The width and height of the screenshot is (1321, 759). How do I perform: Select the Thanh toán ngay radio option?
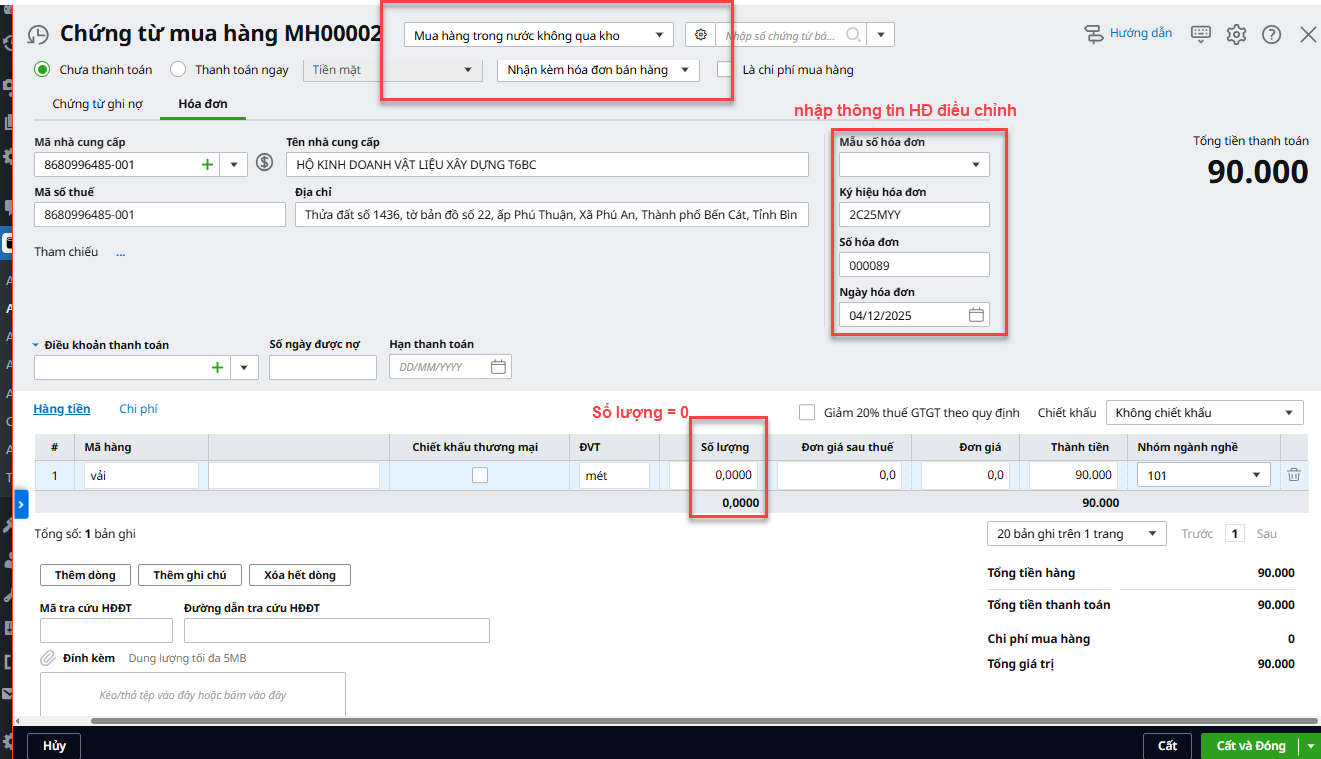(178, 70)
